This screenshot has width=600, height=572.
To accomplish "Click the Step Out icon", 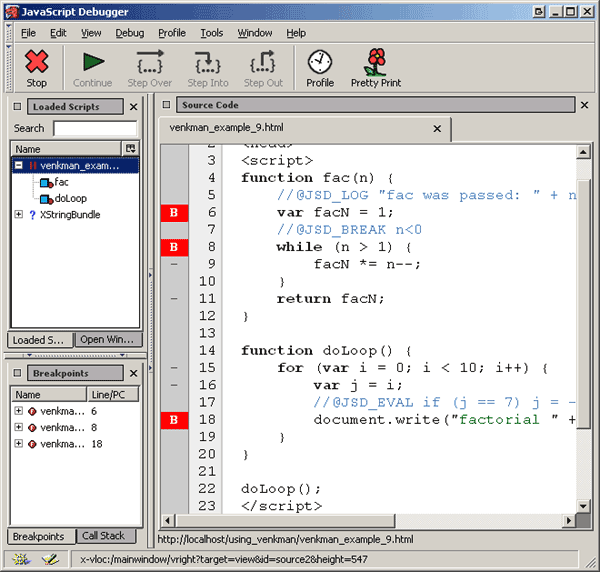I will coord(263,62).
